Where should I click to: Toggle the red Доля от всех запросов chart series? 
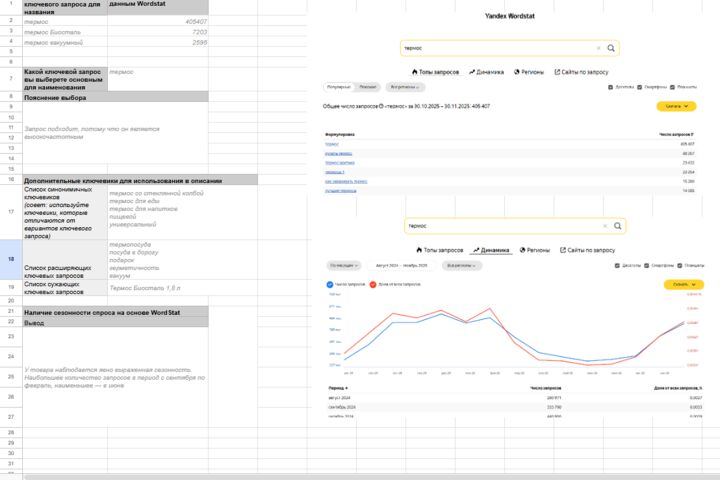[373, 284]
